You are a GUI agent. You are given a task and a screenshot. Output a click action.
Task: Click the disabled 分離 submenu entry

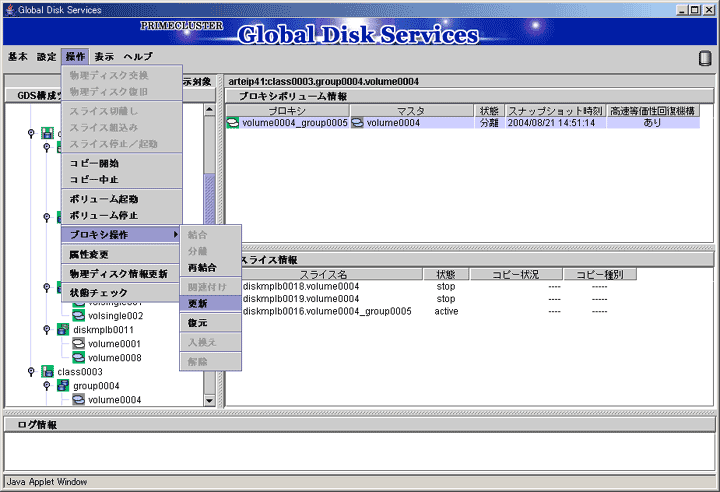pyautogui.click(x=210, y=251)
